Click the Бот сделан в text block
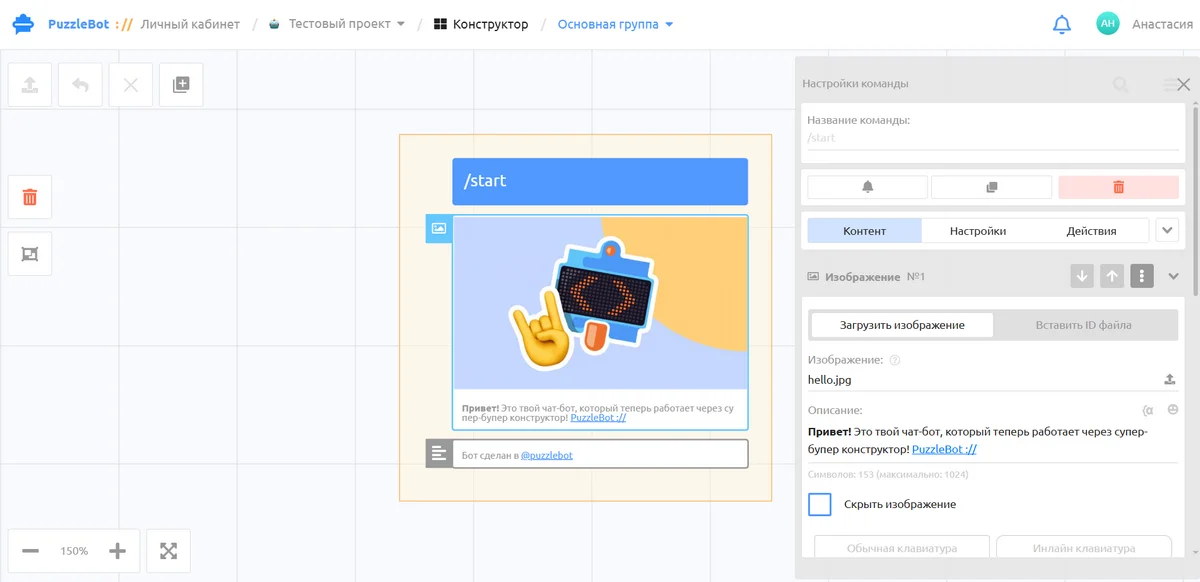The width and height of the screenshot is (1200, 582). [600, 454]
